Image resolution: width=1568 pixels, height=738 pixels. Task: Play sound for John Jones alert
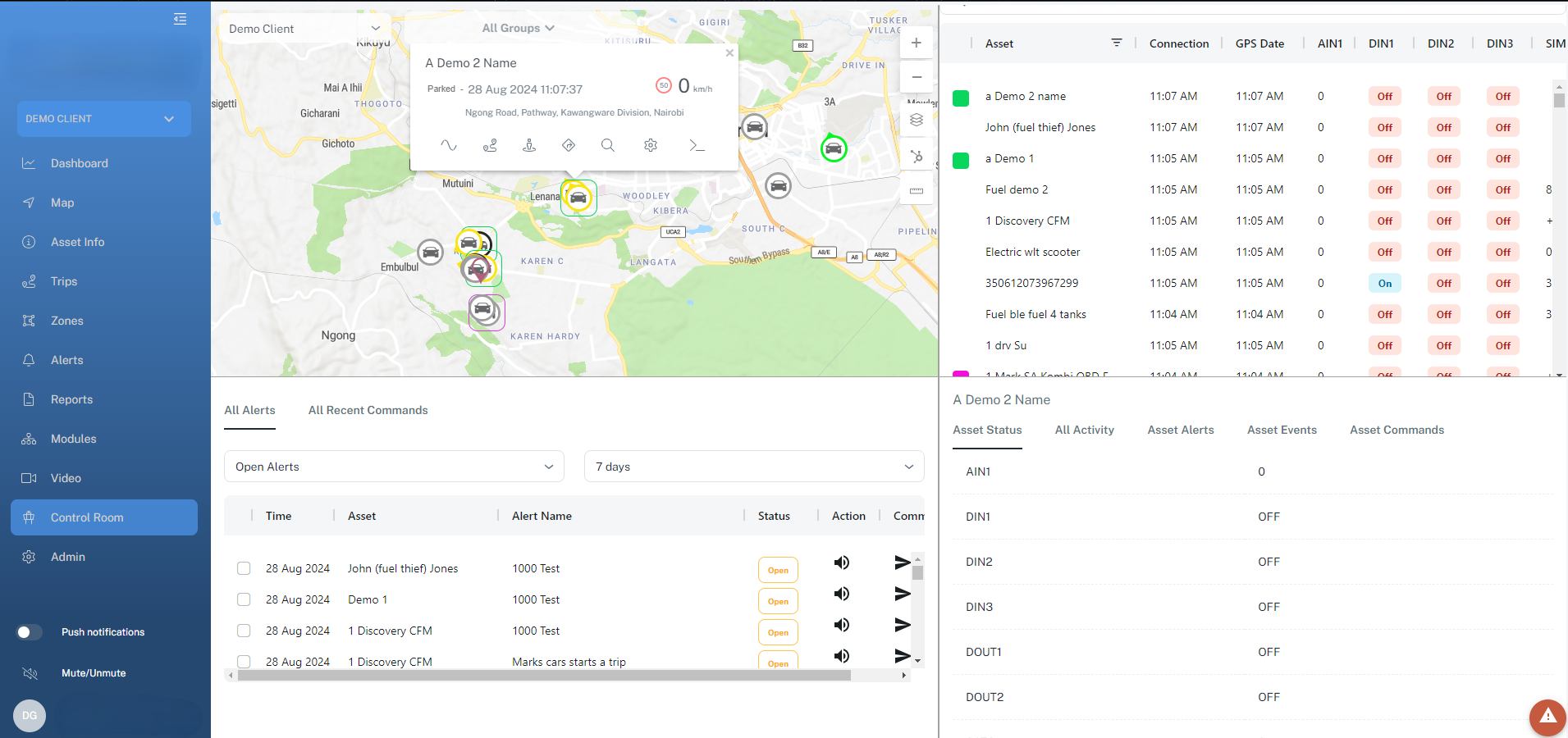point(842,563)
